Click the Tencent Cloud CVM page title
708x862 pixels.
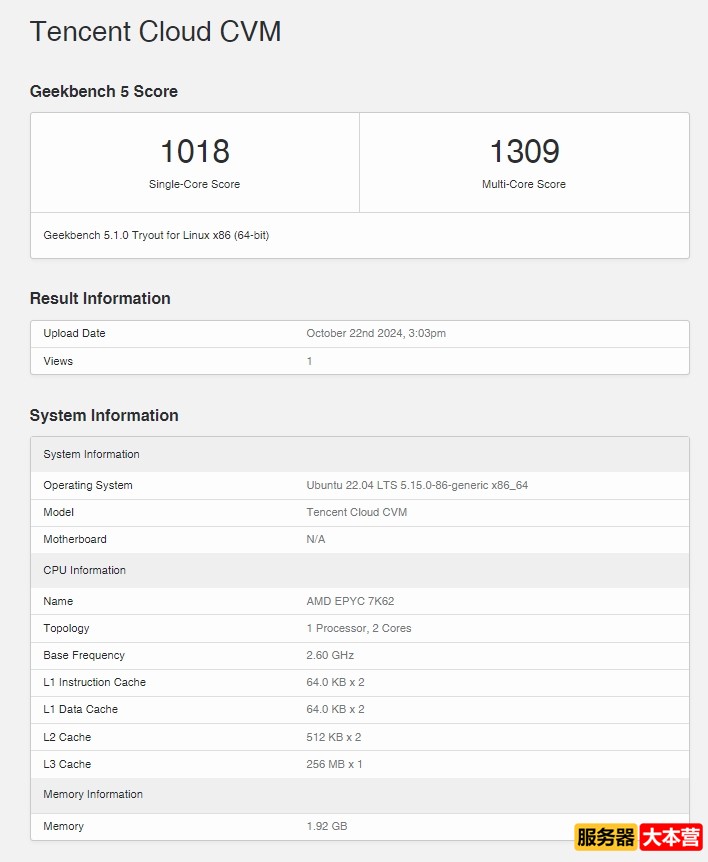pos(155,32)
